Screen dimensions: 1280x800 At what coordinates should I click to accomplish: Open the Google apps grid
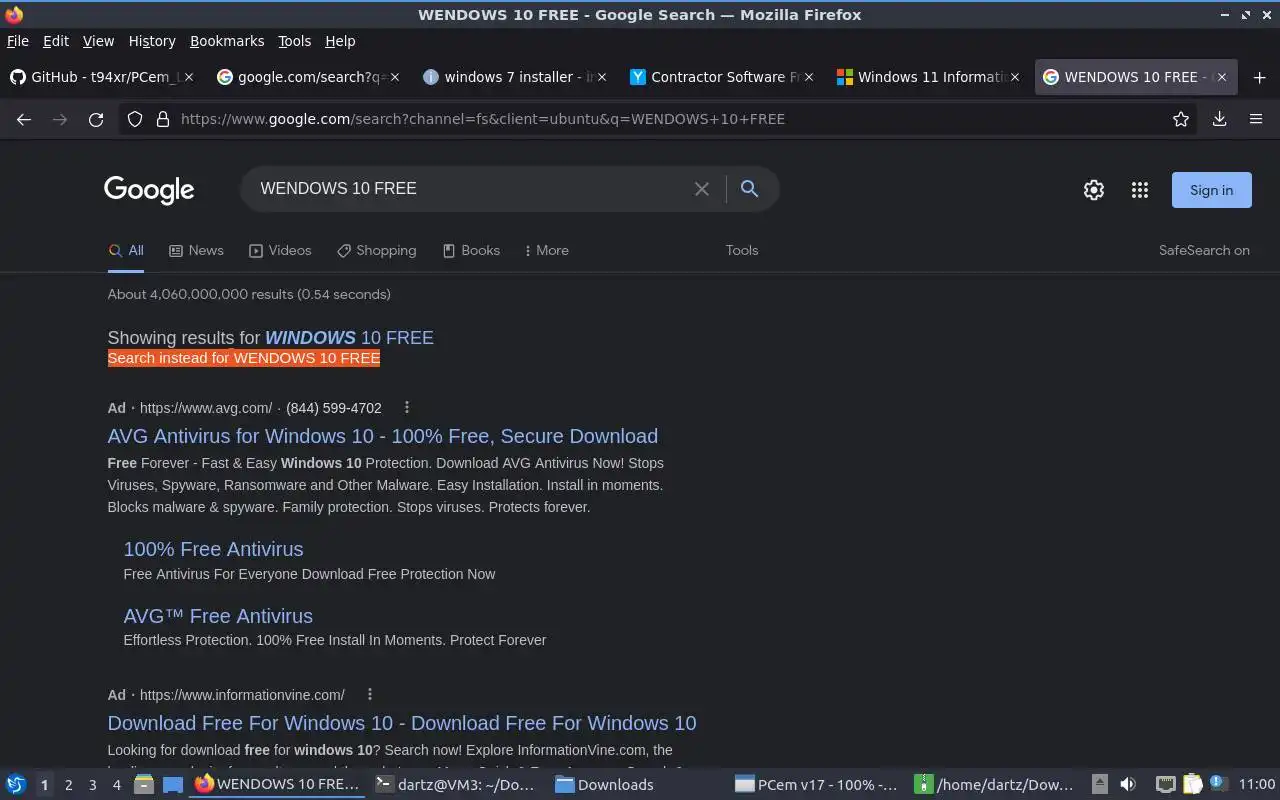(x=1140, y=190)
